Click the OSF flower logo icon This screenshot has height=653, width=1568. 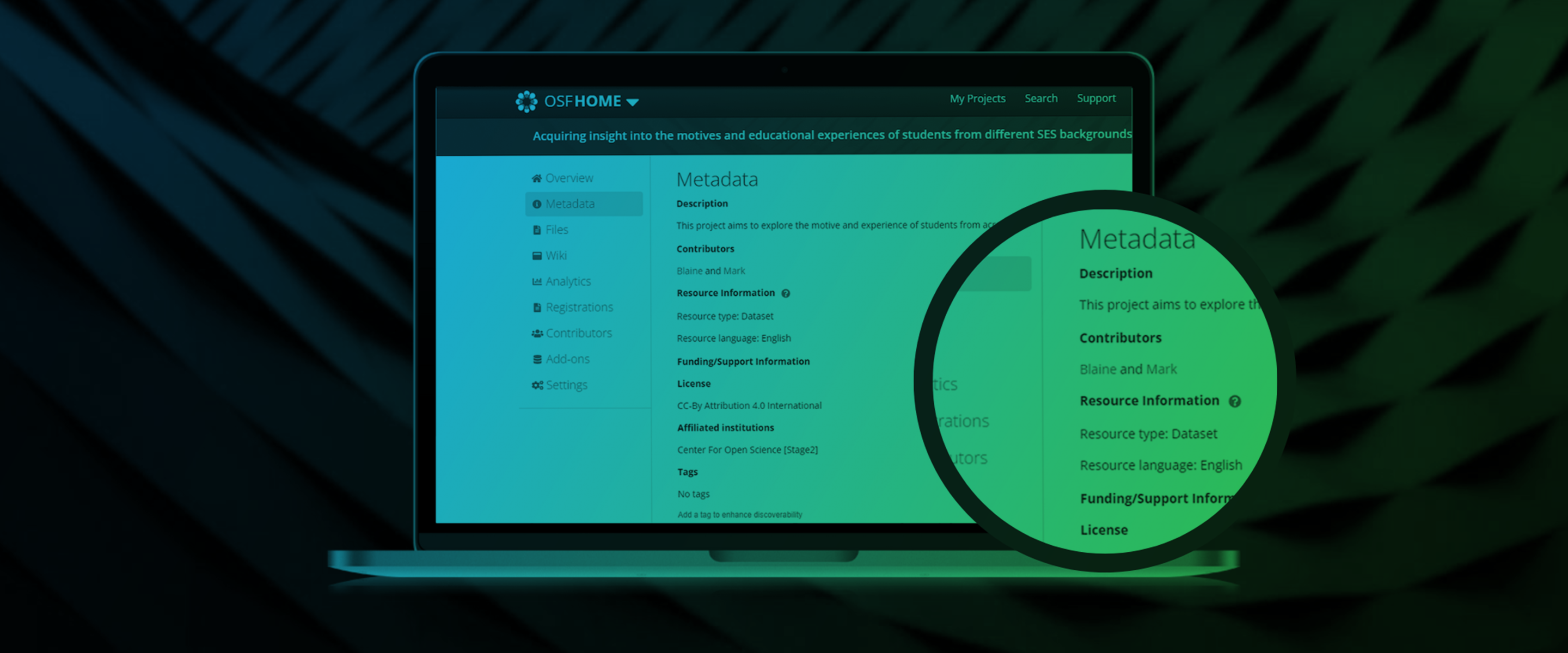click(x=526, y=102)
